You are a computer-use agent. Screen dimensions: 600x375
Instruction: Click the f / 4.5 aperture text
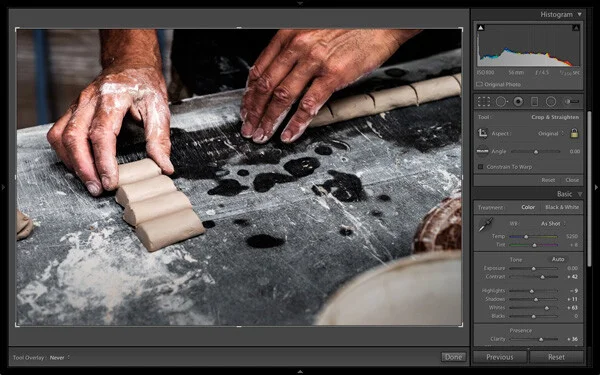click(x=542, y=72)
